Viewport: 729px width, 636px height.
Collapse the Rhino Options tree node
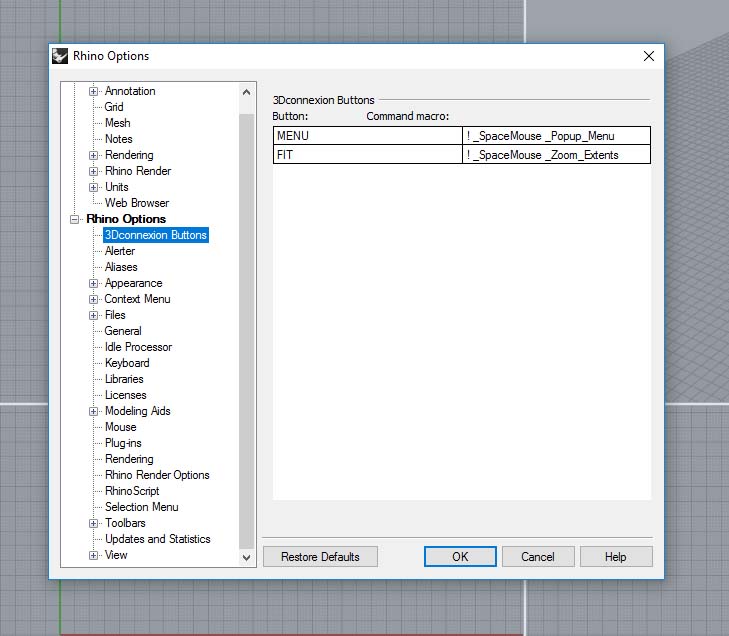point(74,219)
